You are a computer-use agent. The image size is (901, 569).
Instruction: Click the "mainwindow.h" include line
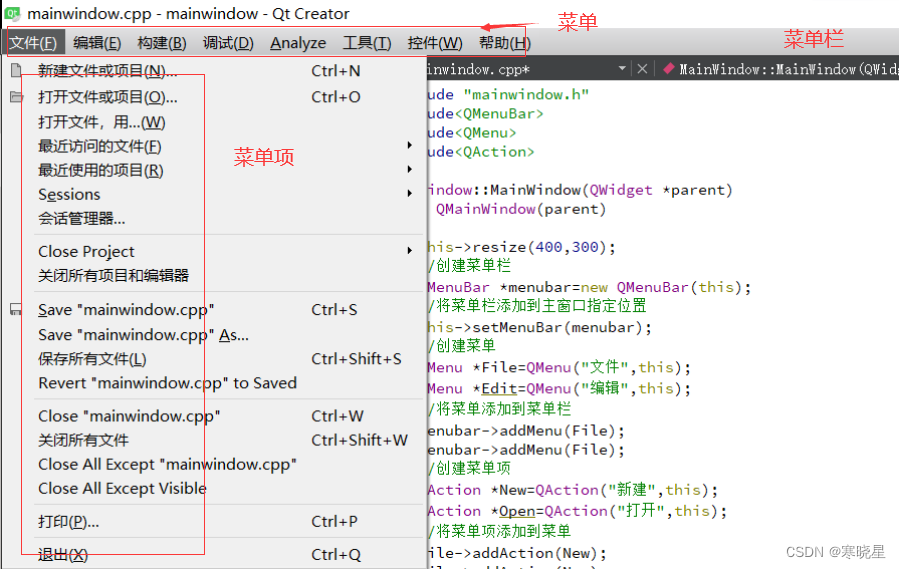[509, 94]
